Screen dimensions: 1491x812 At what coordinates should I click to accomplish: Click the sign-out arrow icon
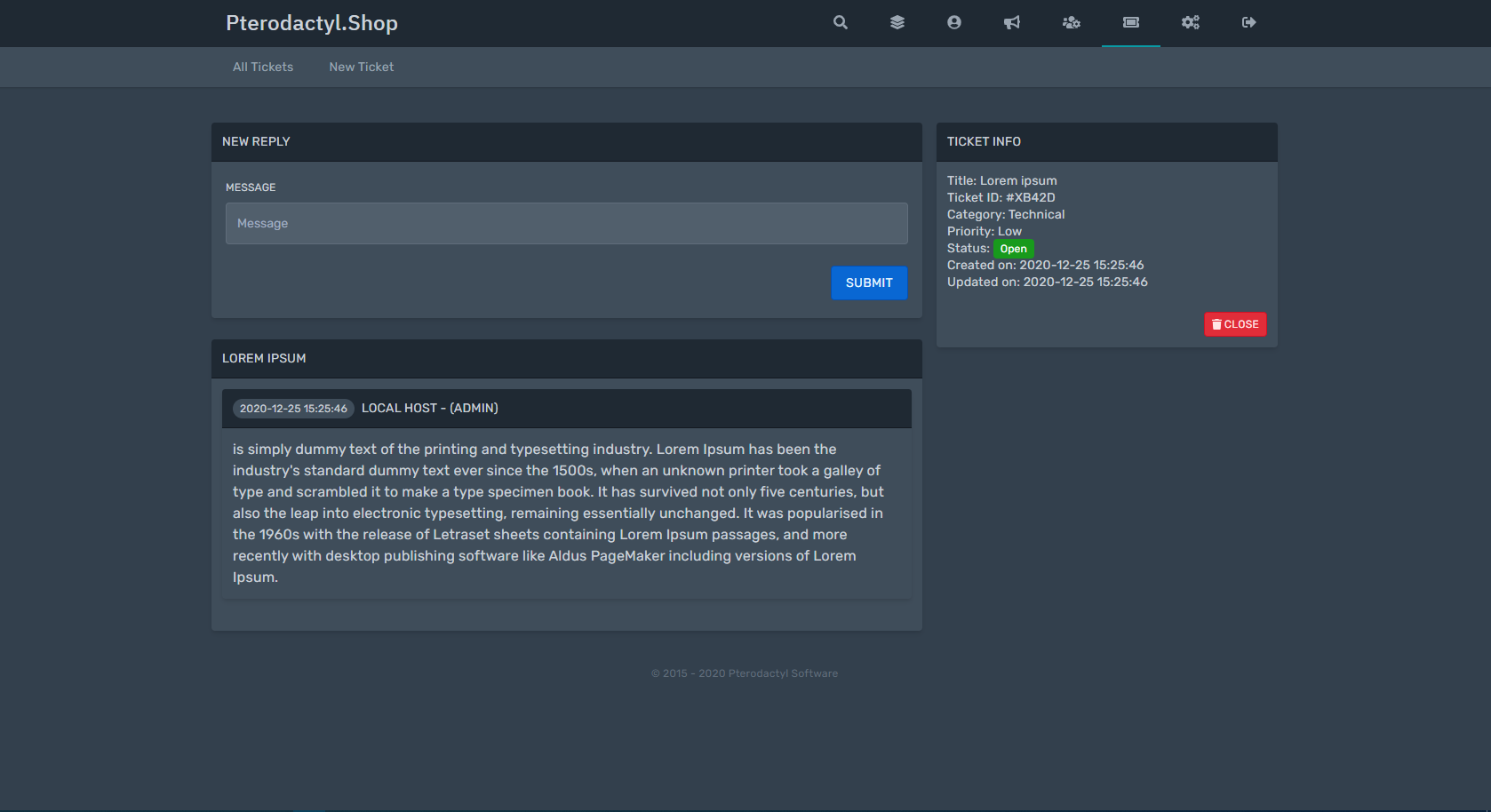[1248, 22]
